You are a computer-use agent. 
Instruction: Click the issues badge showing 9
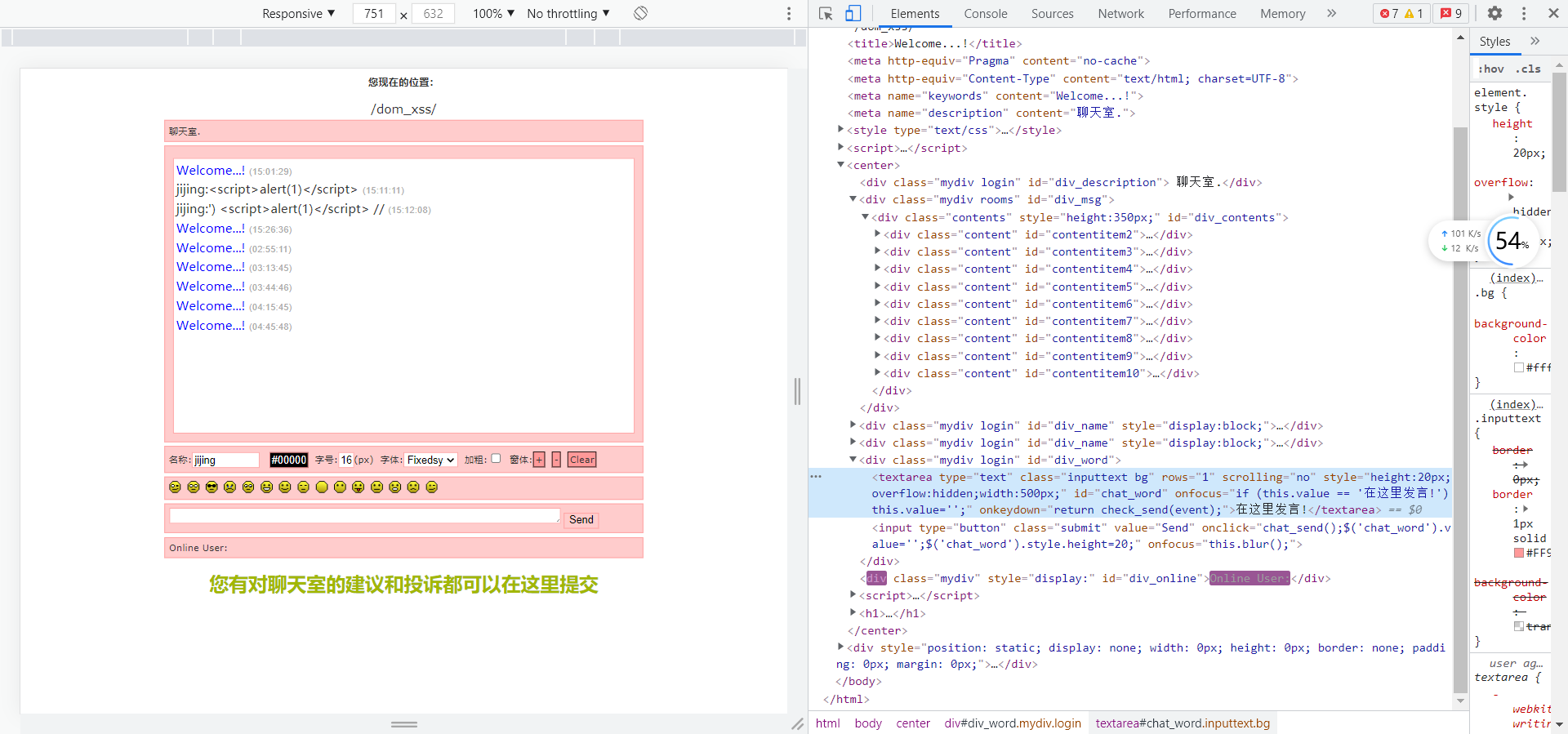pyautogui.click(x=1451, y=13)
